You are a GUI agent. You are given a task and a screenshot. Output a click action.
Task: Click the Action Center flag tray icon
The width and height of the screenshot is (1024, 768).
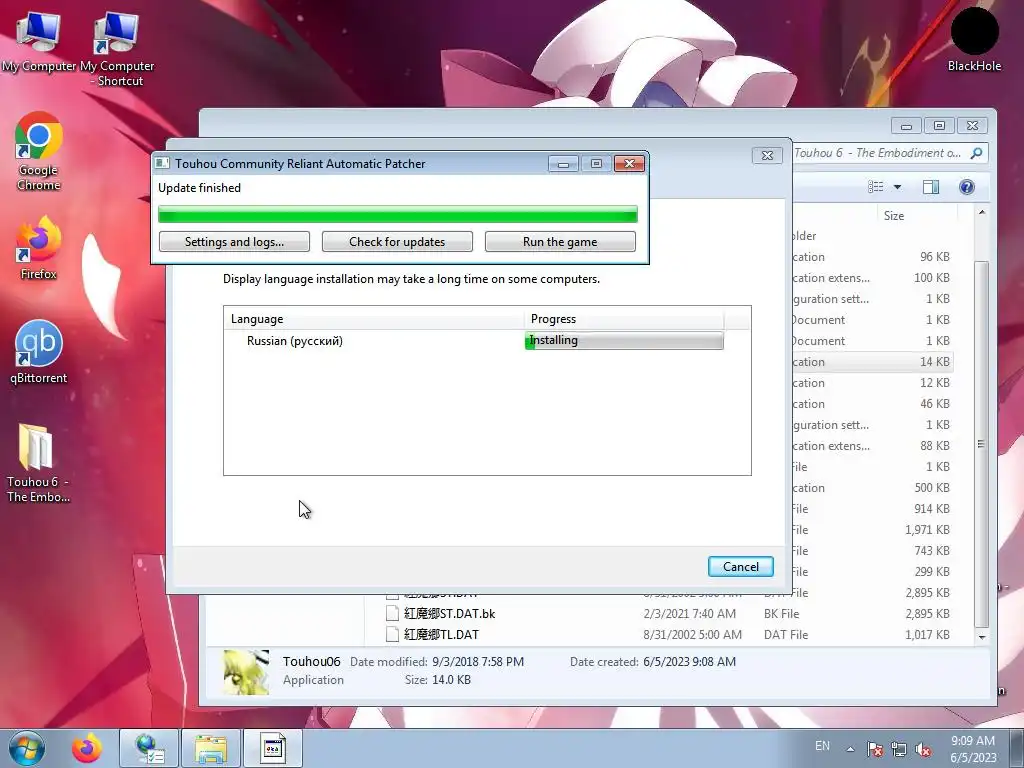coord(875,749)
